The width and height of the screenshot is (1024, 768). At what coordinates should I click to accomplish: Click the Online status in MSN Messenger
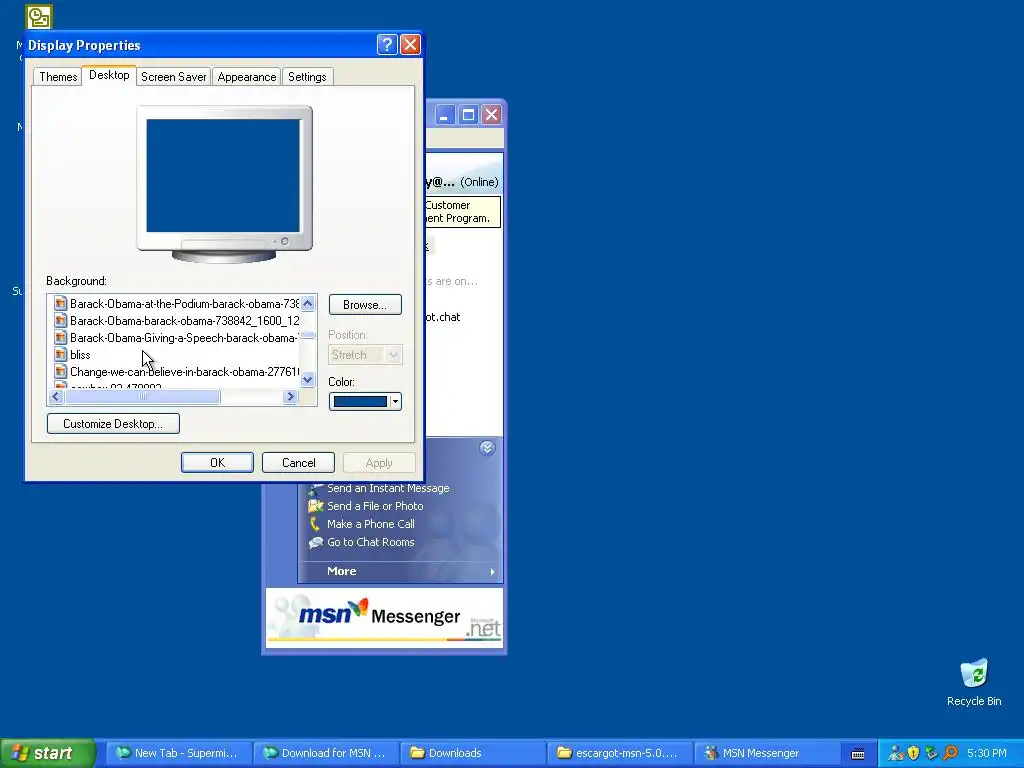point(479,182)
